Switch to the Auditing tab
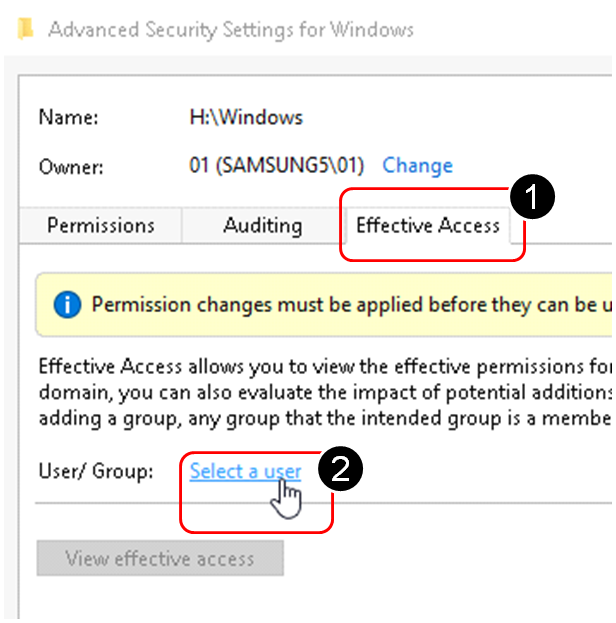This screenshot has height=623, width=616. [x=262, y=225]
